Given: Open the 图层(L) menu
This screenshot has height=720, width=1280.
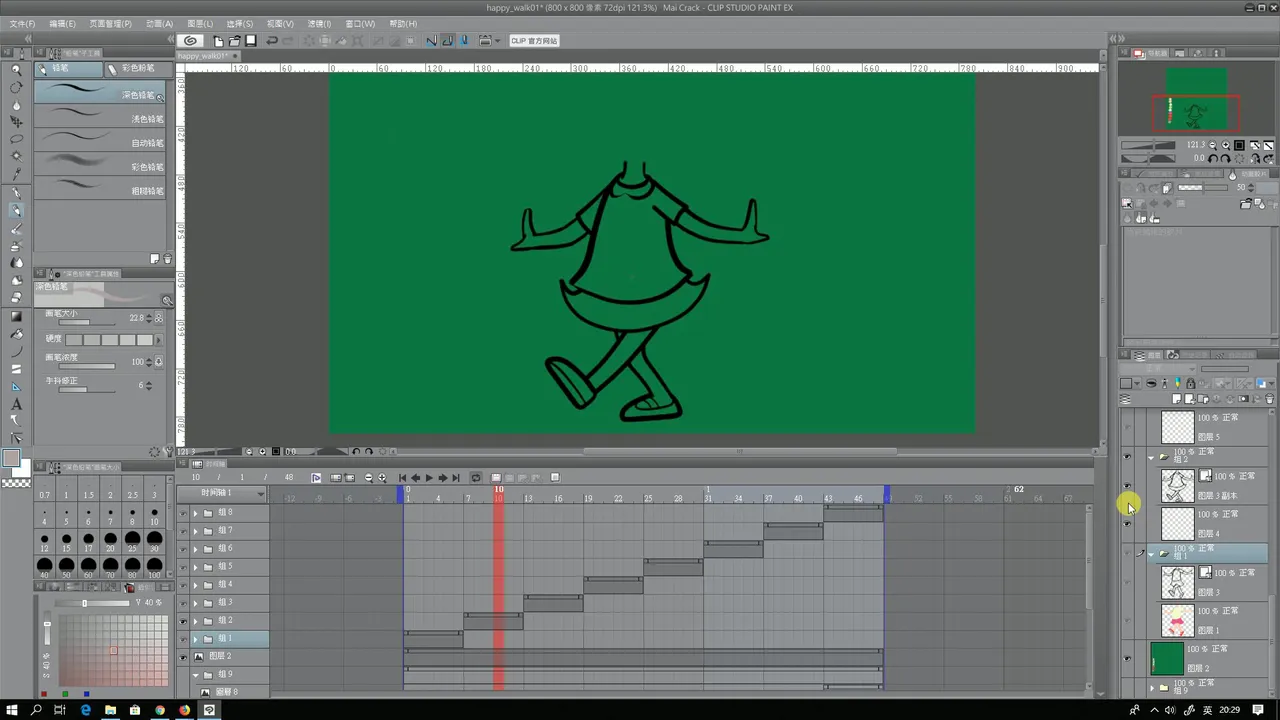Looking at the screenshot, I should tap(200, 23).
